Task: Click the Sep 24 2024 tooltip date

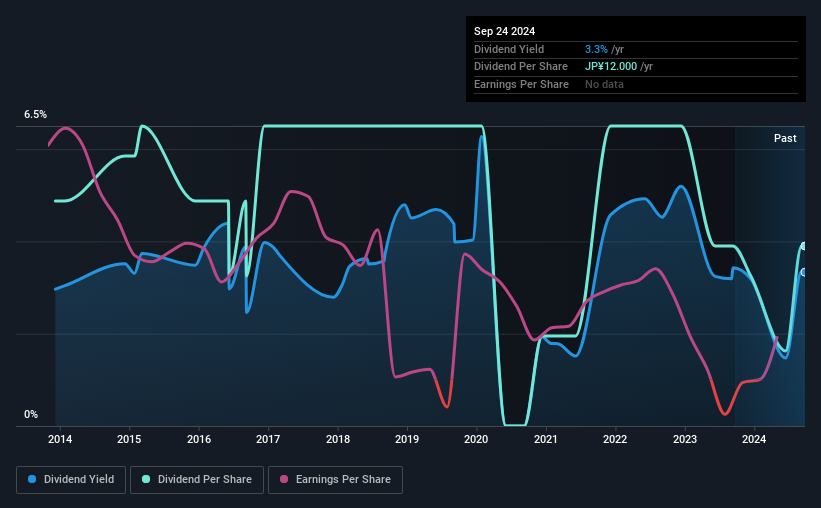Action: [504, 31]
